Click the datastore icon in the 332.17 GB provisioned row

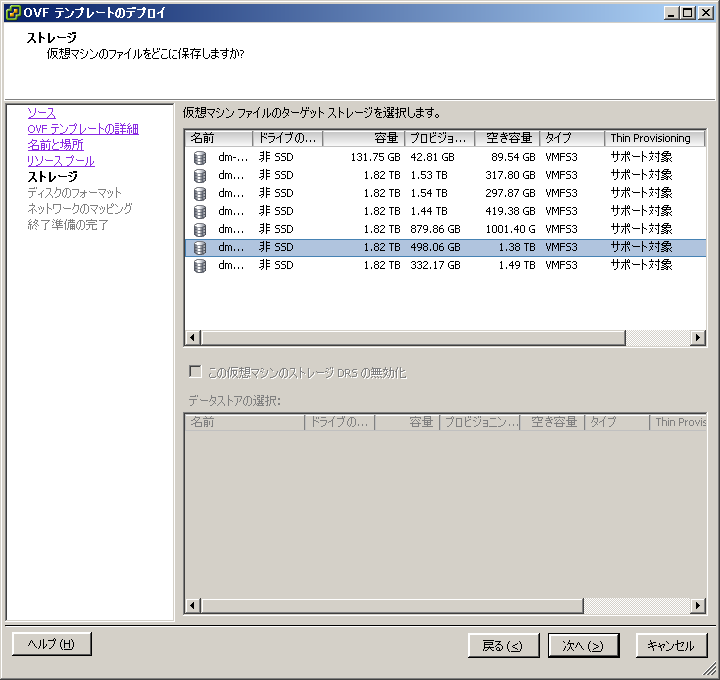pyautogui.click(x=200, y=265)
